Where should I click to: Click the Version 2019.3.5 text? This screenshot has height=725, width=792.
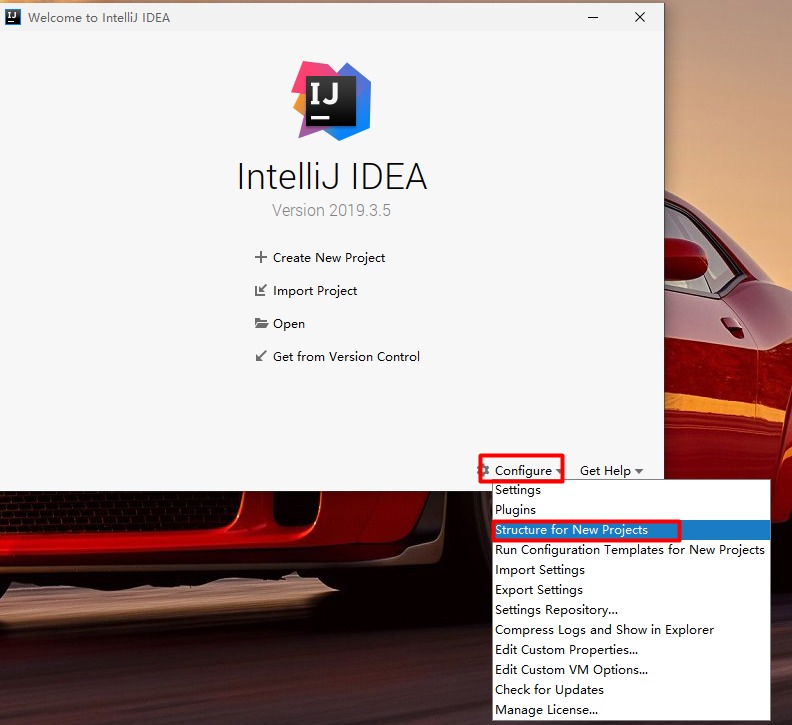(331, 210)
